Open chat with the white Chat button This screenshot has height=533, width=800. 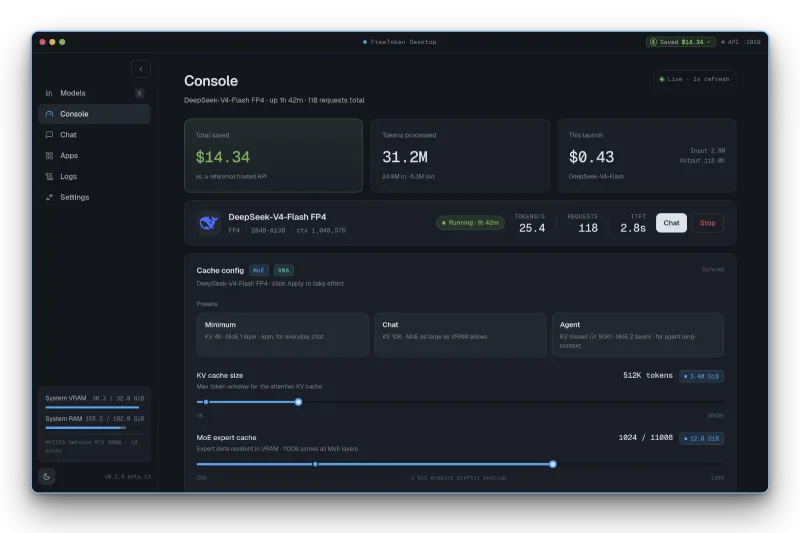point(671,223)
